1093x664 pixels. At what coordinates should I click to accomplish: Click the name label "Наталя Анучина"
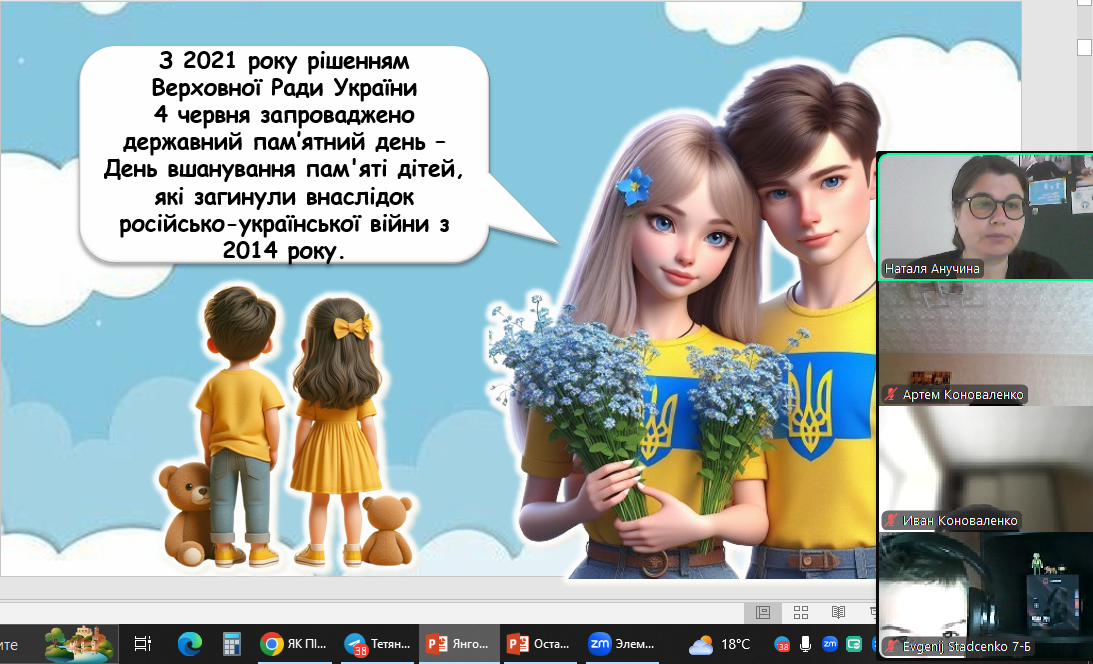932,269
